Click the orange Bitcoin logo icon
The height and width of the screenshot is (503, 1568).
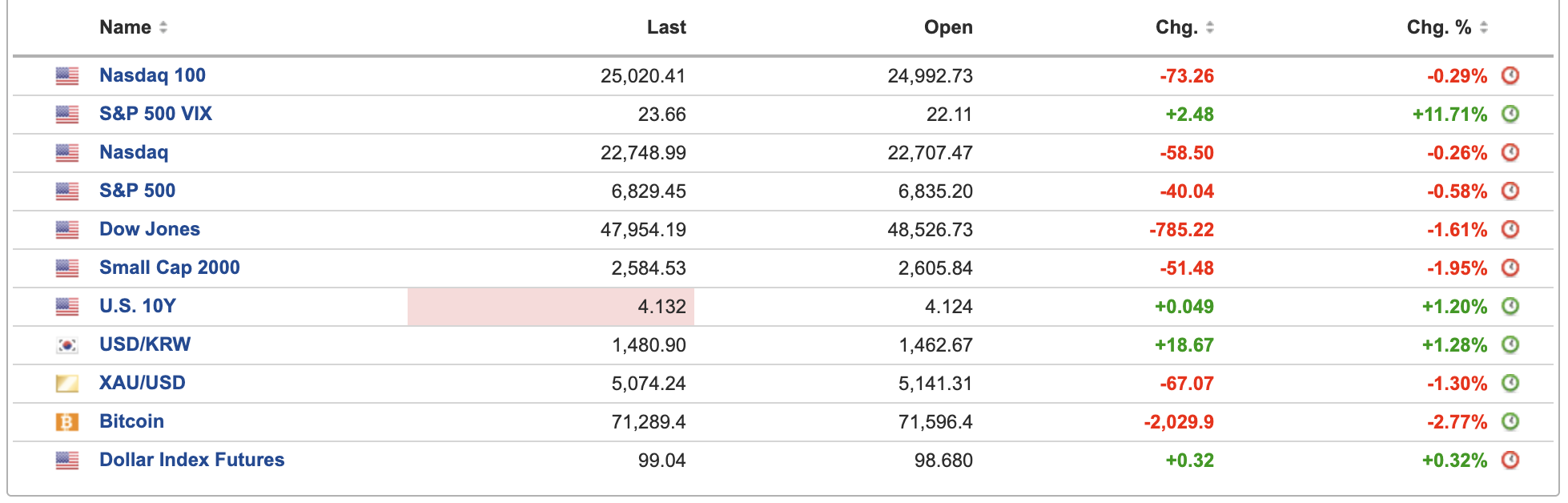tap(67, 422)
